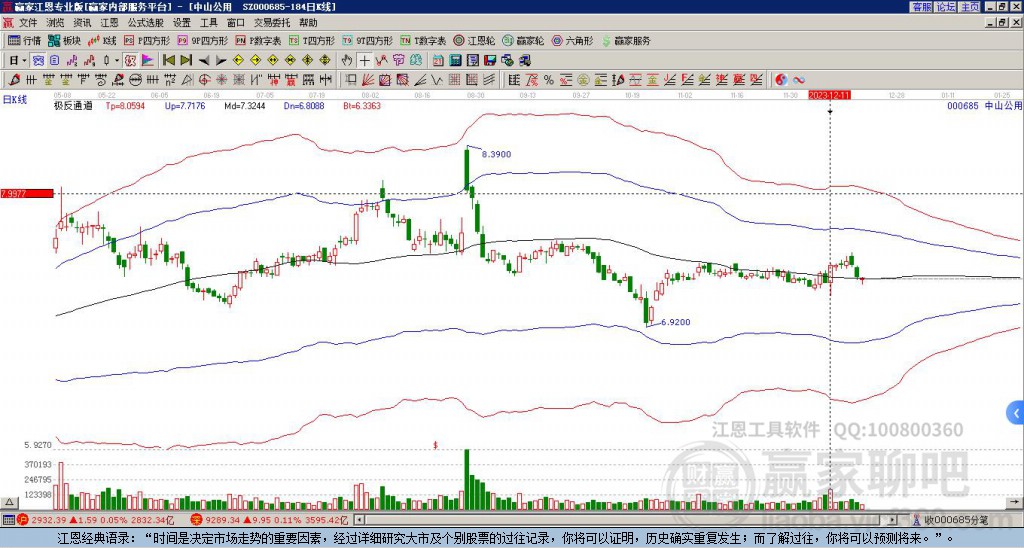Click the 主页 link
Image resolution: width=1024 pixels, height=548 pixels.
969,7
